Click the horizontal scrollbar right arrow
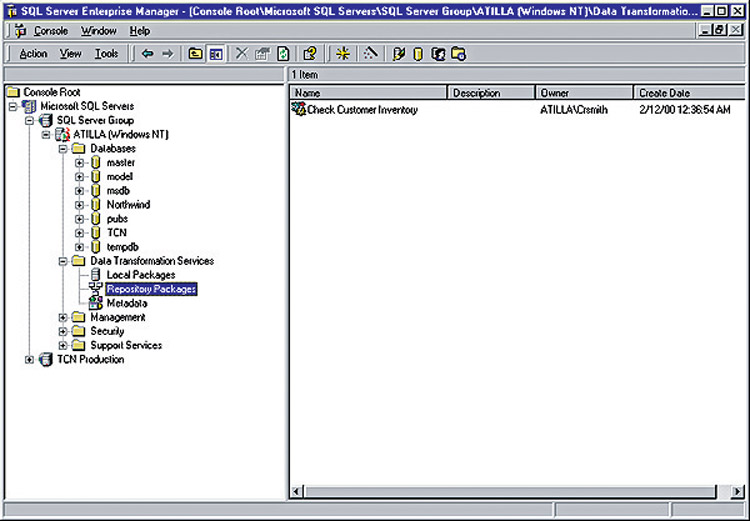 coord(738,491)
